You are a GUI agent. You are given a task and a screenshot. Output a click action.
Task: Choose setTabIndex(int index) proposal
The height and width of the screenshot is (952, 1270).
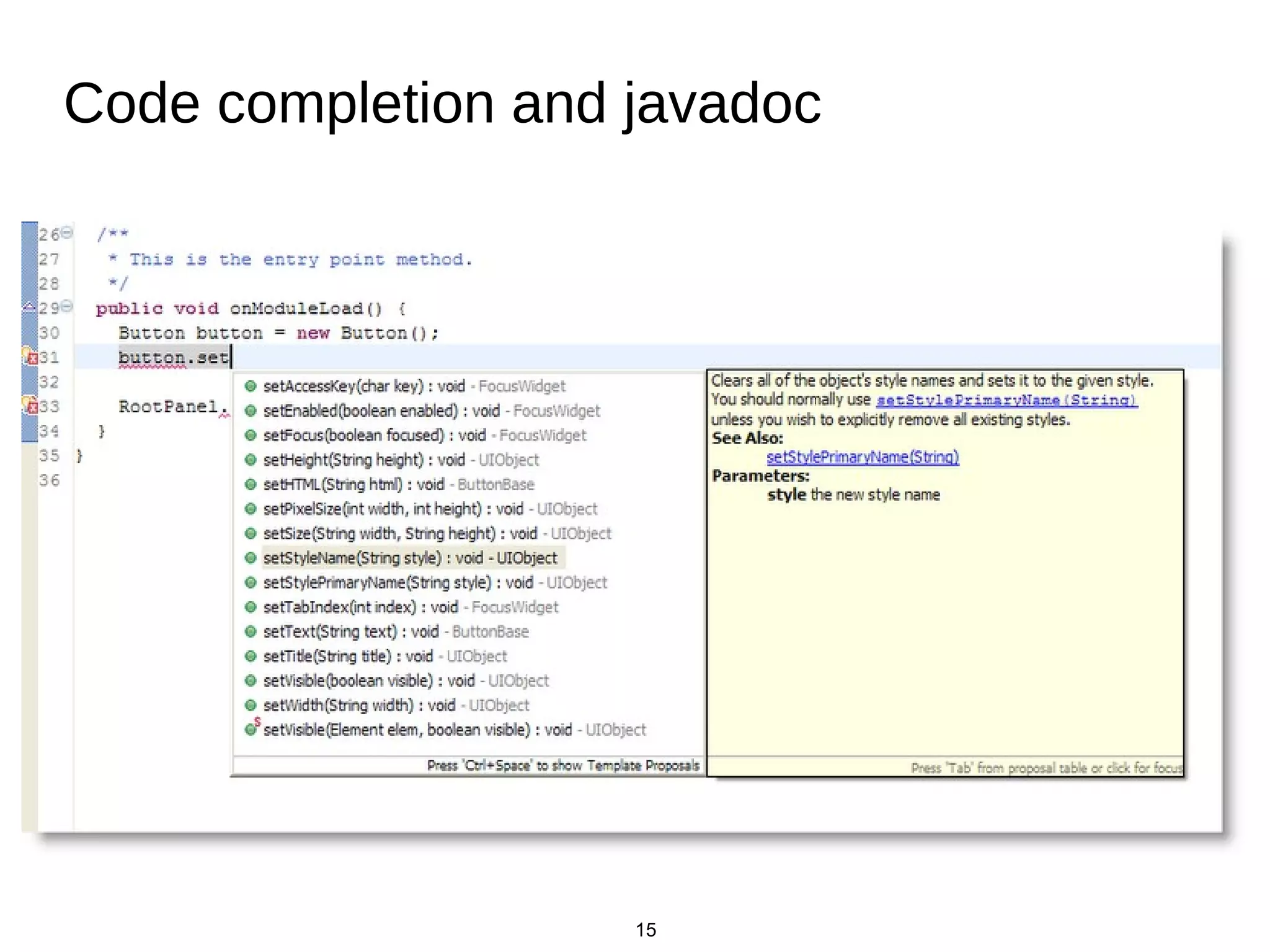click(411, 607)
